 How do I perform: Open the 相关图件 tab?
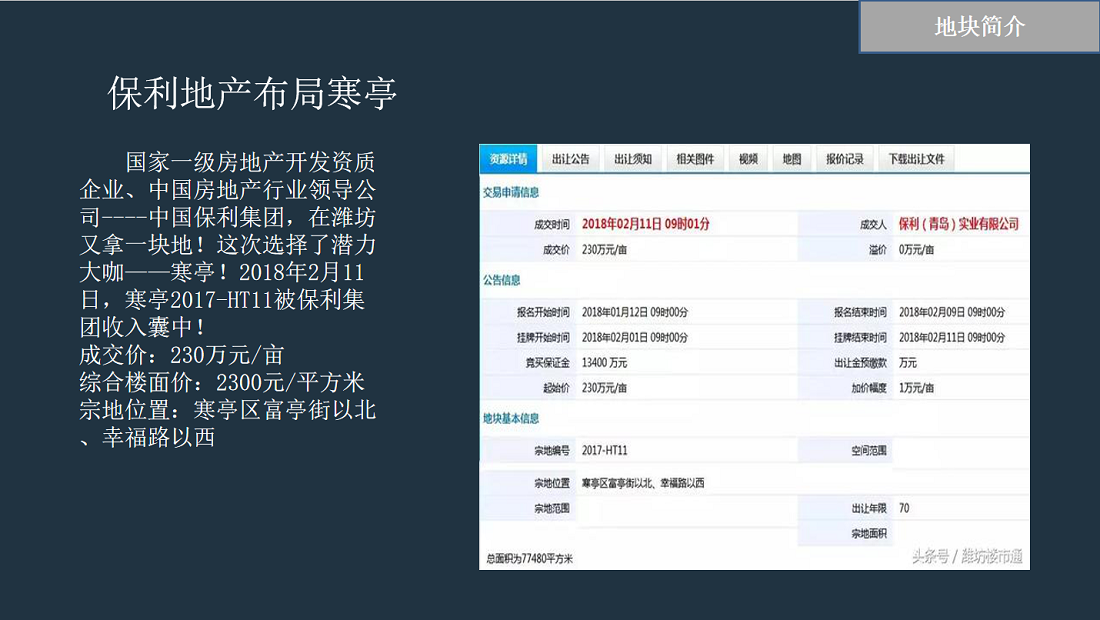(x=695, y=159)
